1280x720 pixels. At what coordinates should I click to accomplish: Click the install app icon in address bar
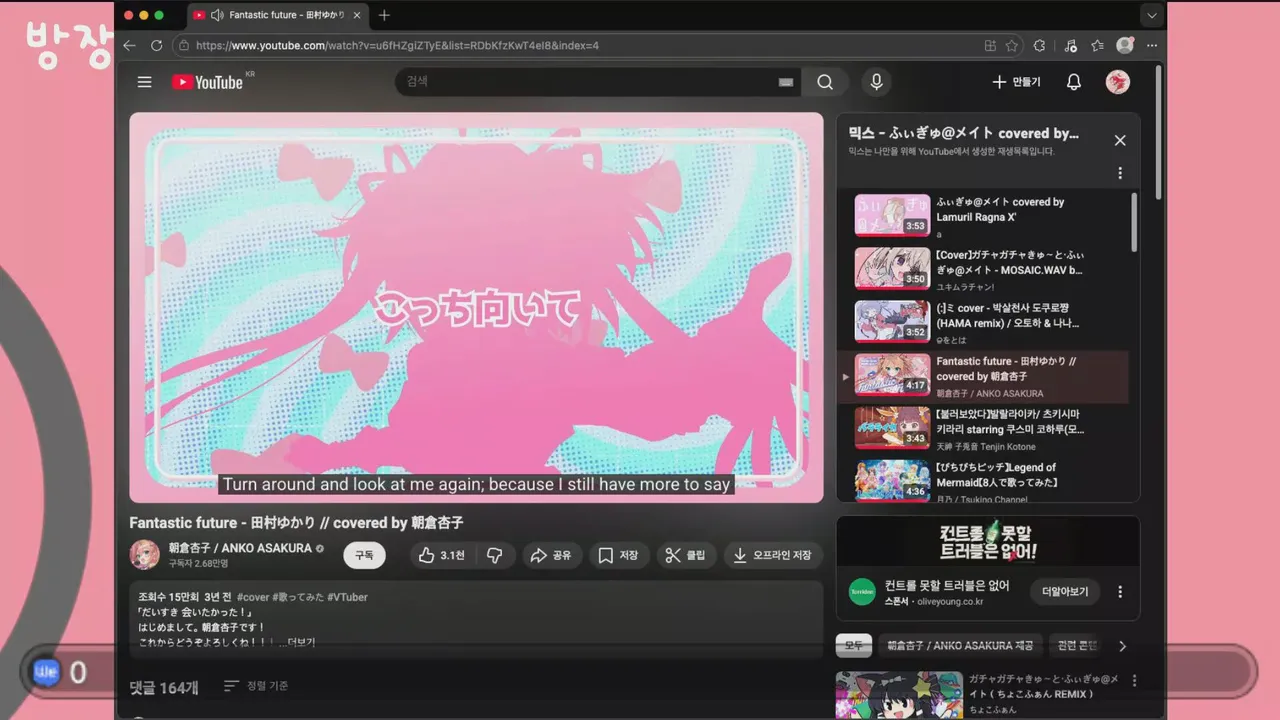990,45
